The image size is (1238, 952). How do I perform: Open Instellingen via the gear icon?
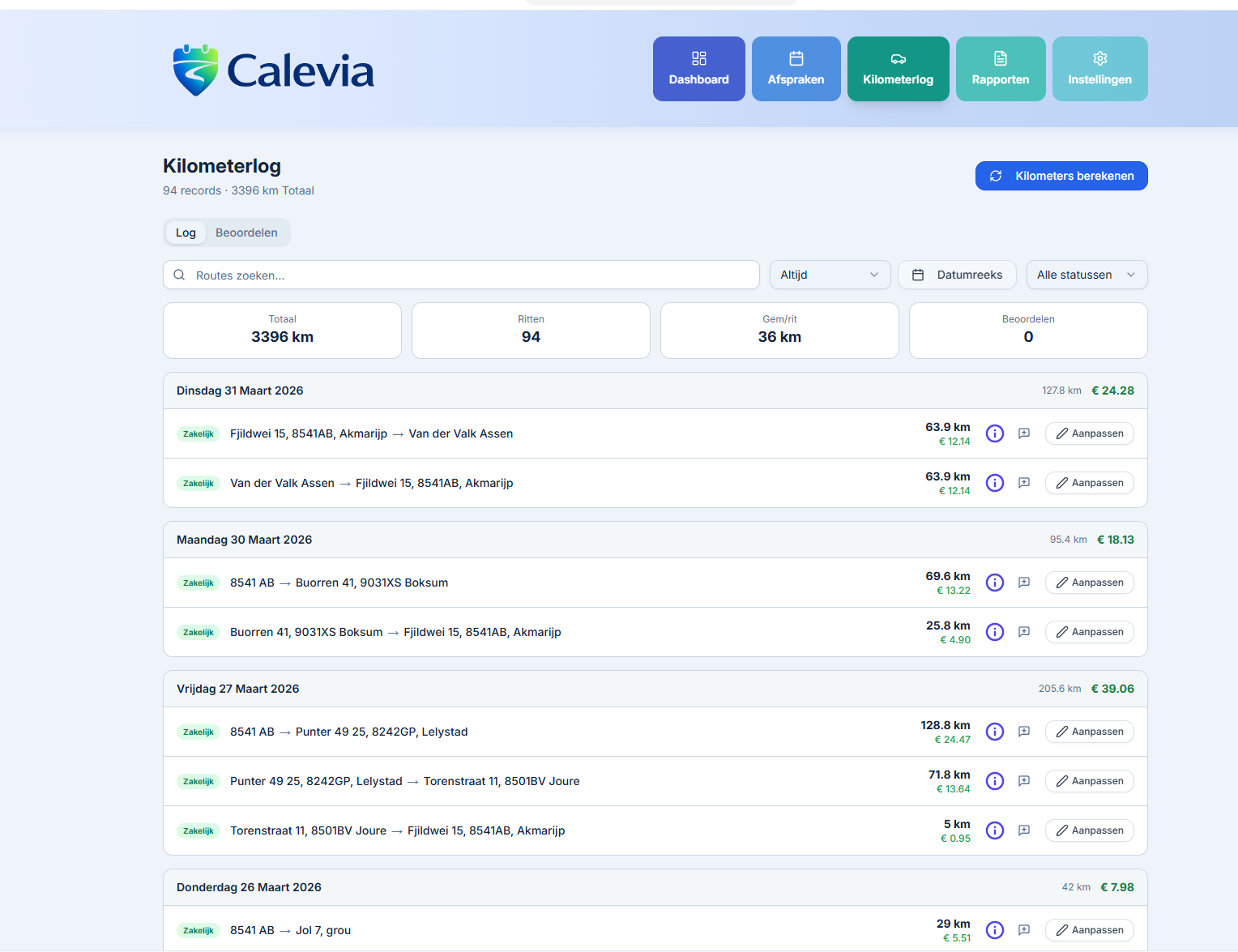coord(1099,58)
